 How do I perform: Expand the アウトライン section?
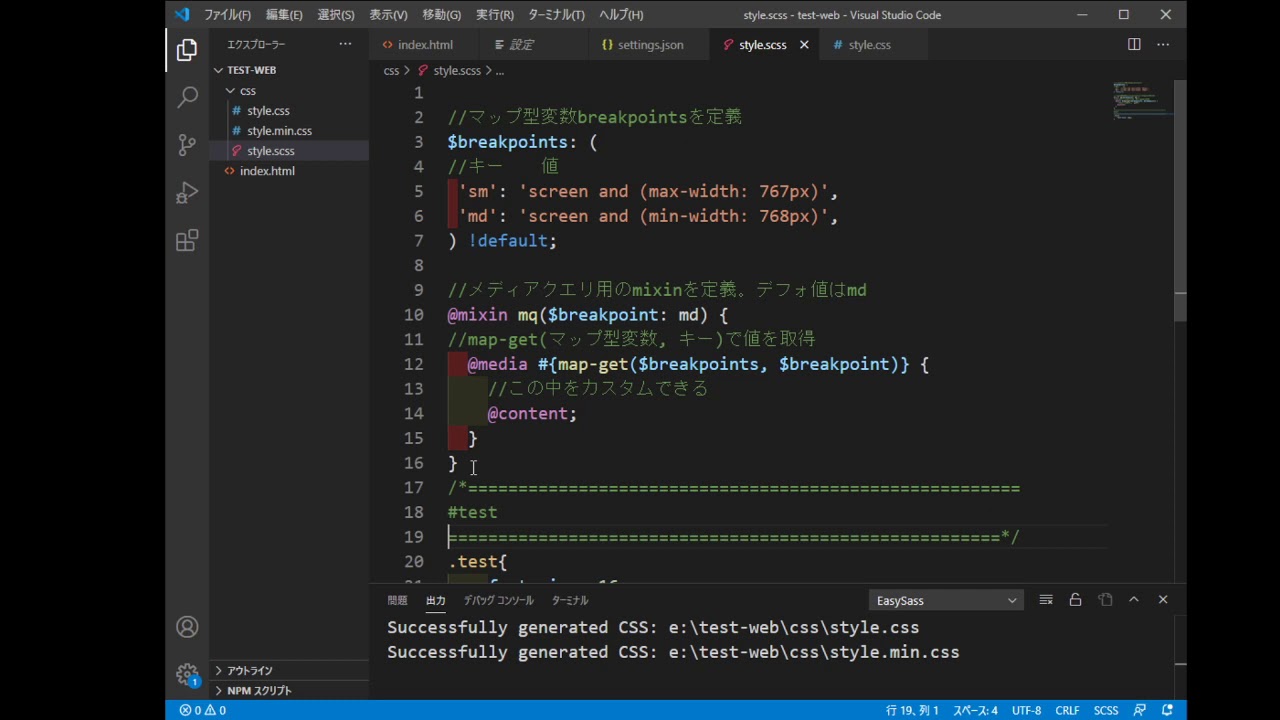[x=290, y=670]
